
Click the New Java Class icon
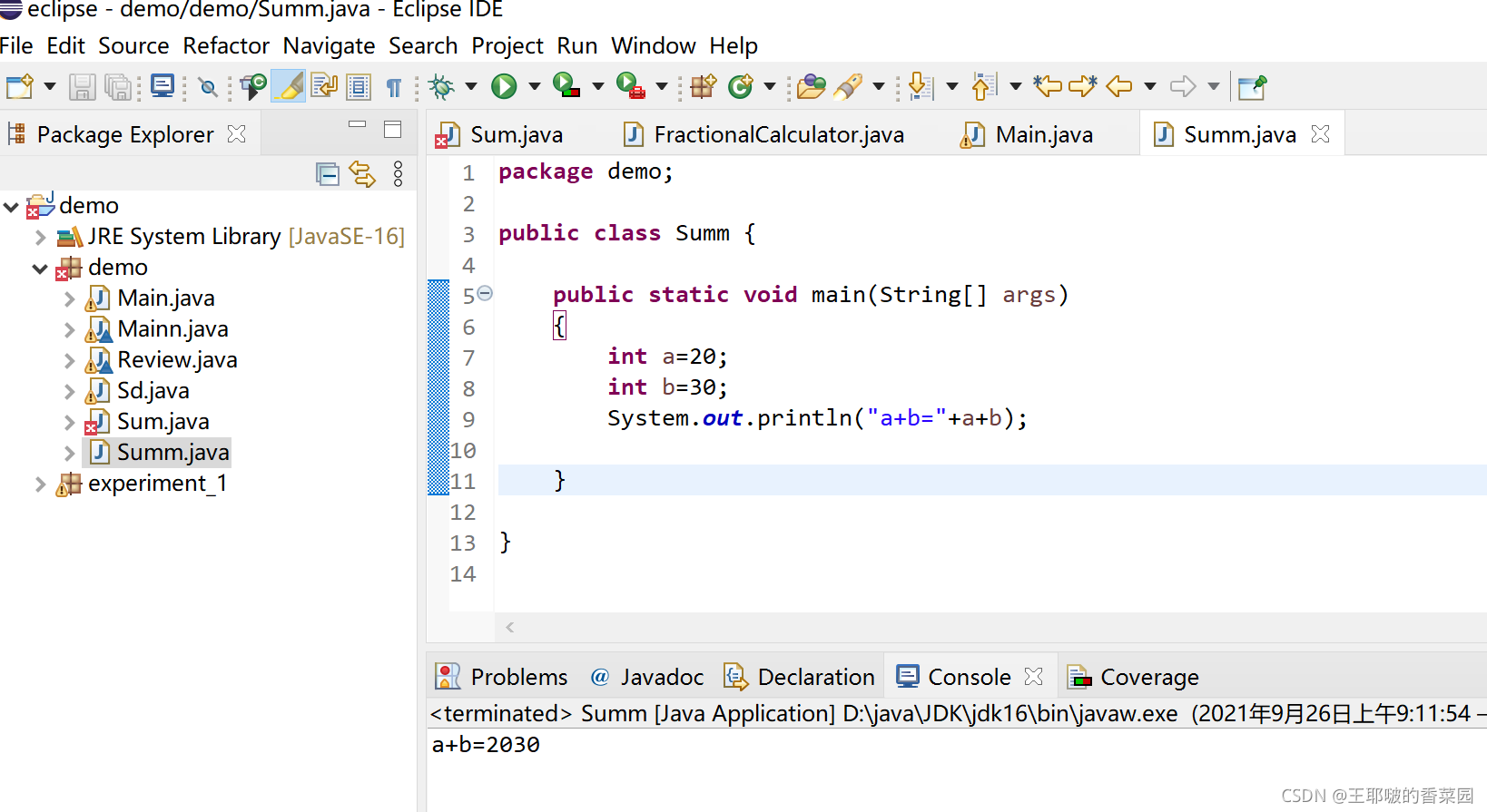point(742,86)
